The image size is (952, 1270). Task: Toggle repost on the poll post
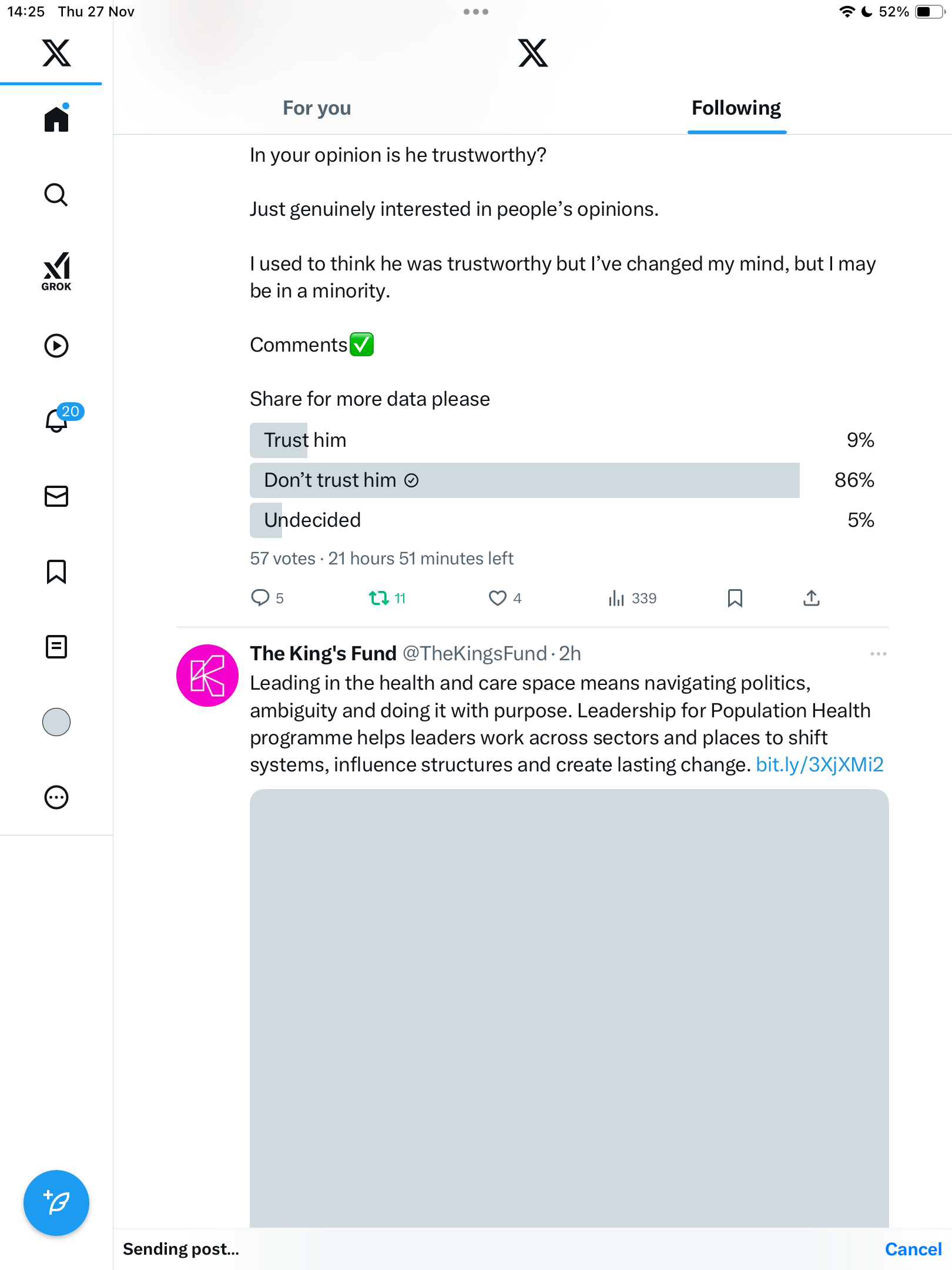(x=380, y=599)
